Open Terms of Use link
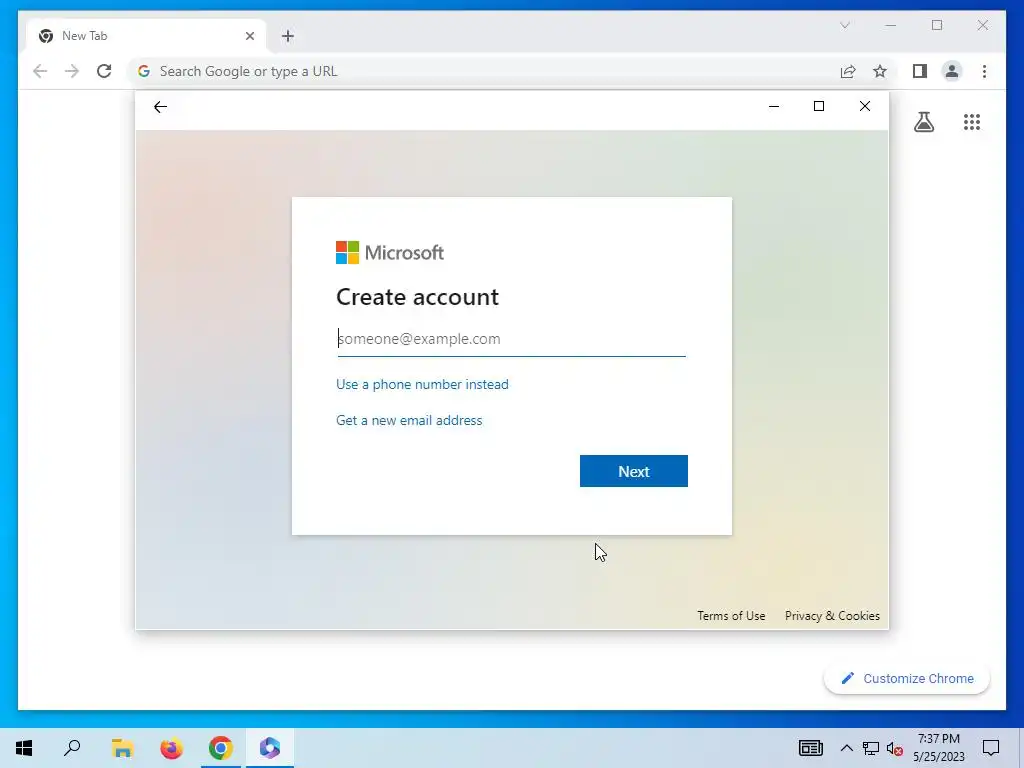This screenshot has height=768, width=1024. click(731, 616)
